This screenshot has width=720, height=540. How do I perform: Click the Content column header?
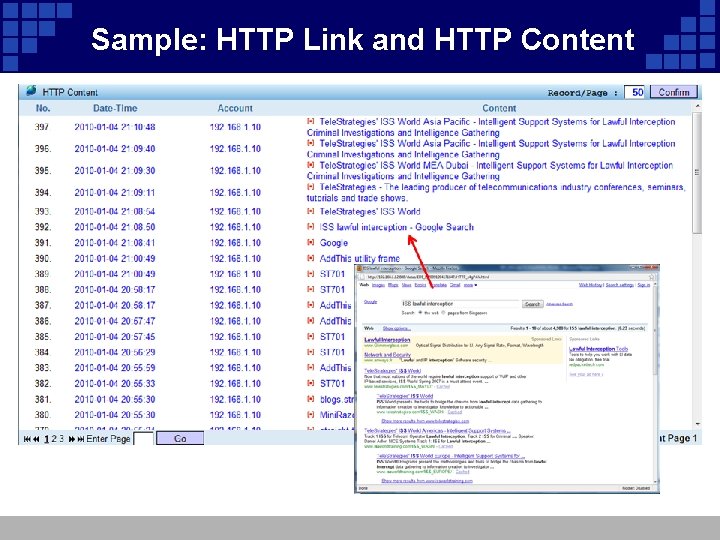coord(499,108)
